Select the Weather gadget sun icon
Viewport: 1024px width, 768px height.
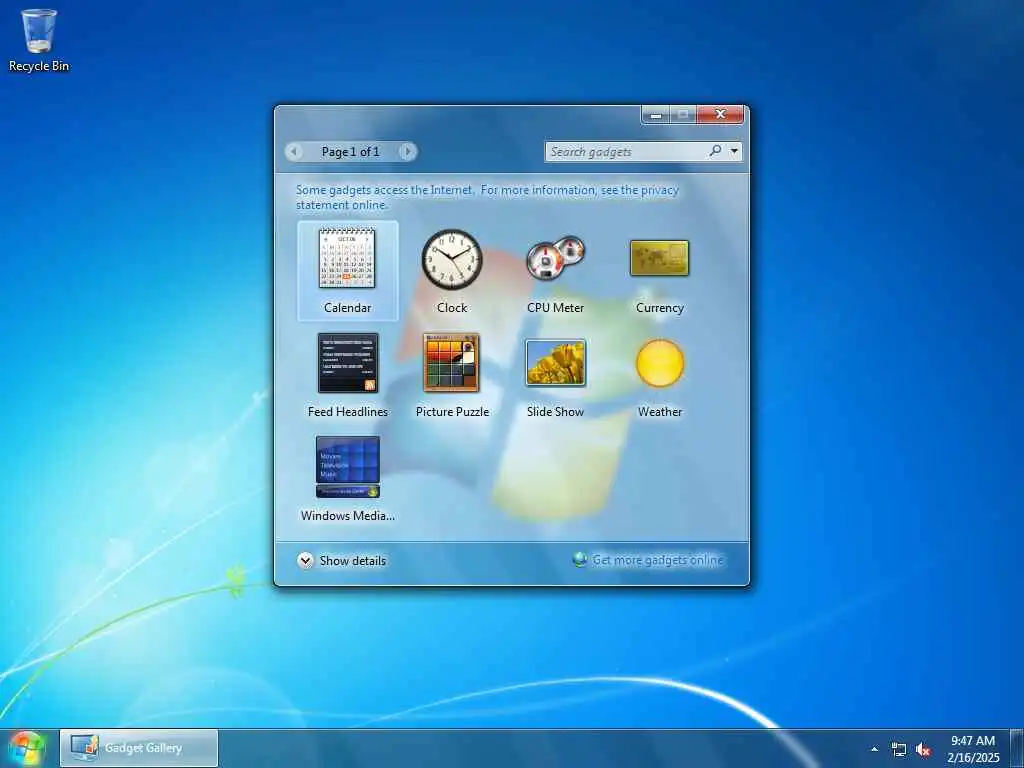click(660, 363)
